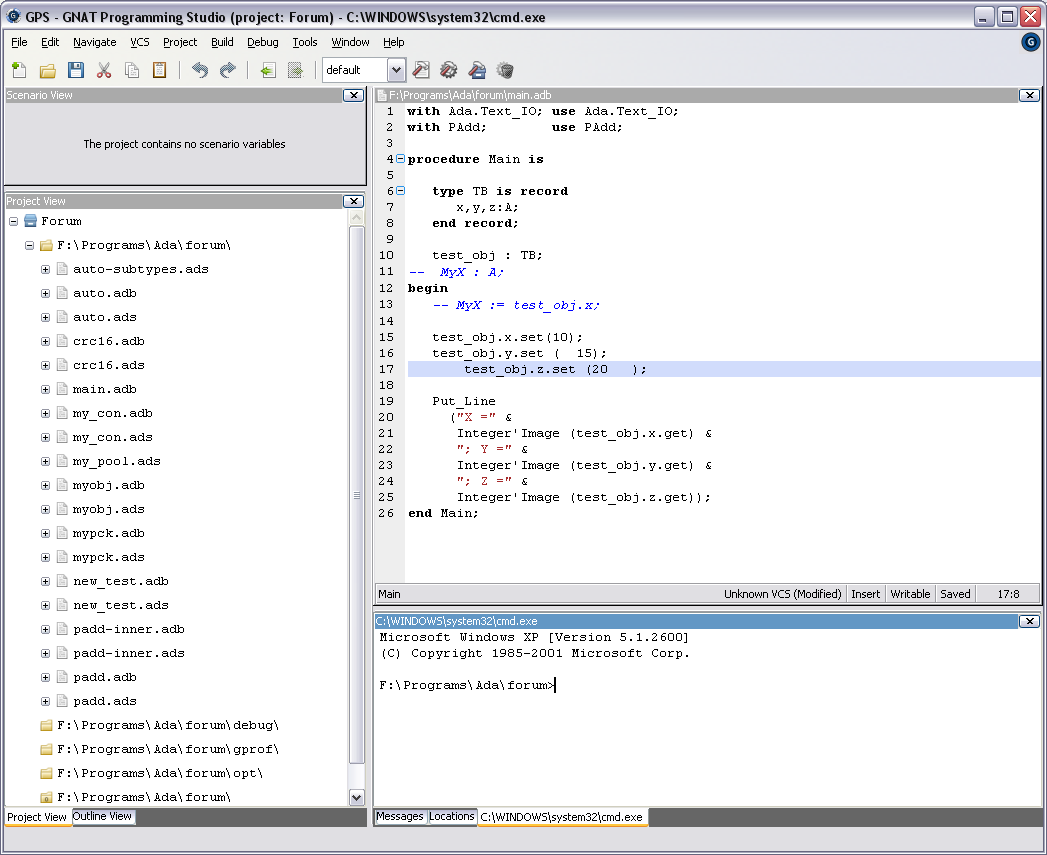Screen dimensions: 1047x855
Task: Collapse the Forum project root node
Action: [14, 221]
